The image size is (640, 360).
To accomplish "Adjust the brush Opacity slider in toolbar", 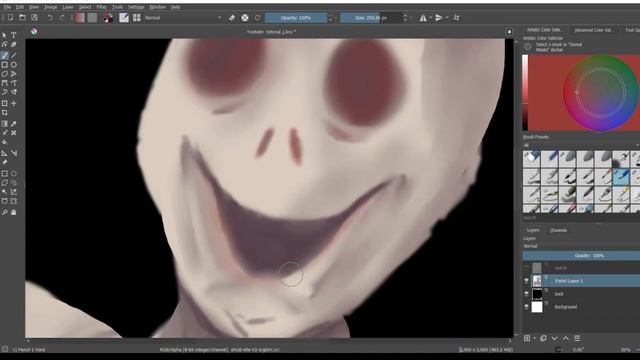I will click(x=296, y=18).
